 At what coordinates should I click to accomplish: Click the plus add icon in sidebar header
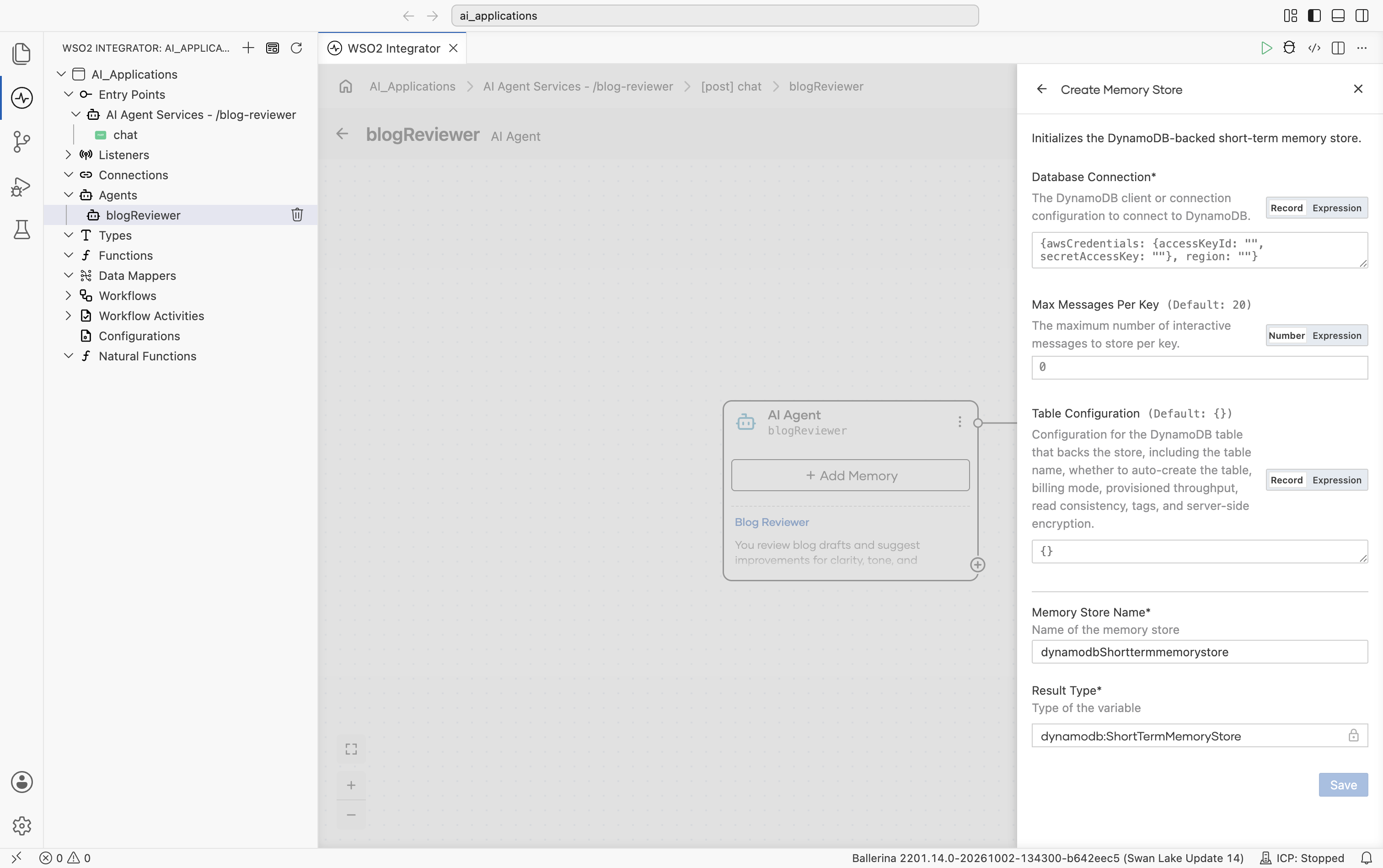pos(248,48)
